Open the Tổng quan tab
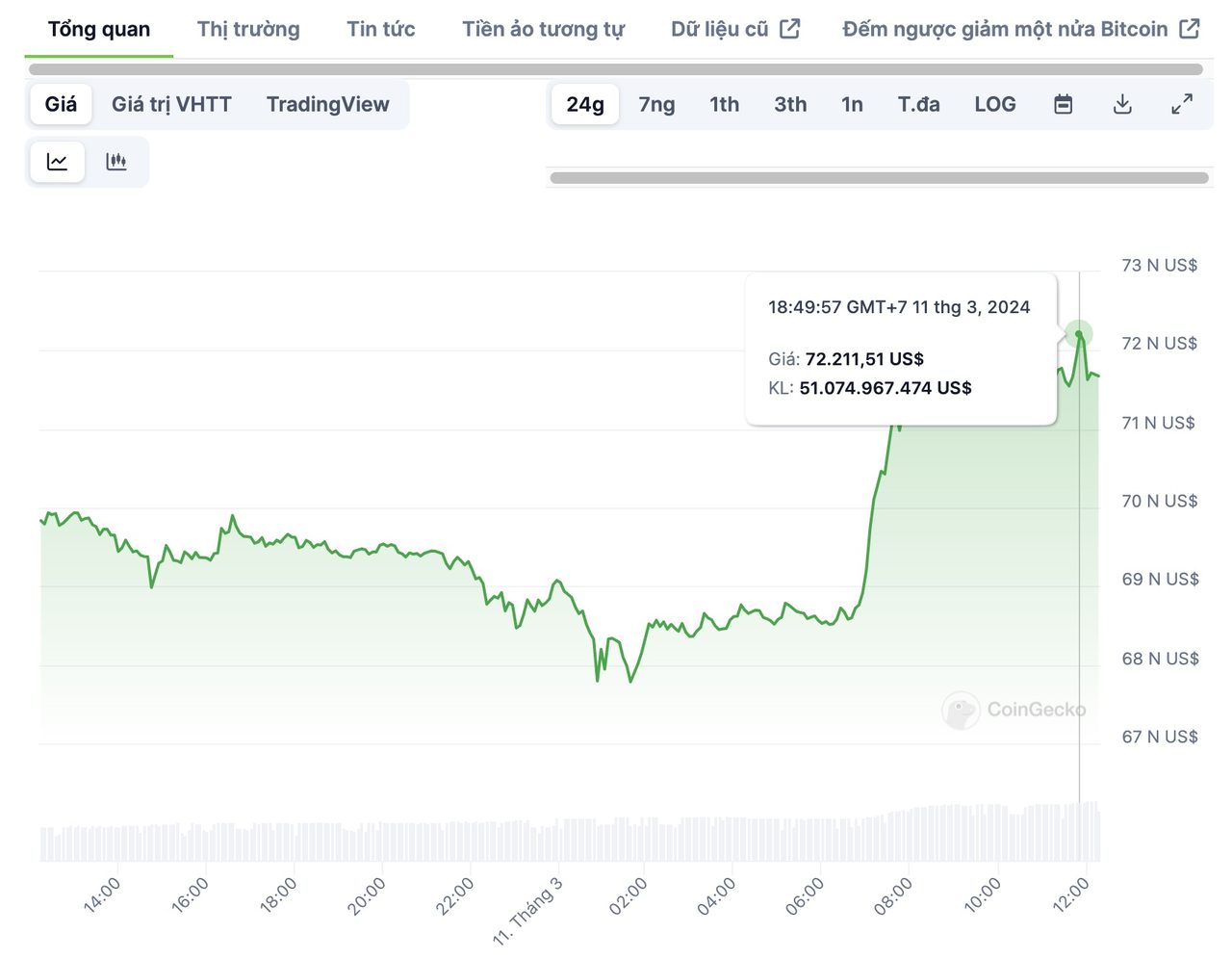The height and width of the screenshot is (959, 1232). (x=99, y=29)
